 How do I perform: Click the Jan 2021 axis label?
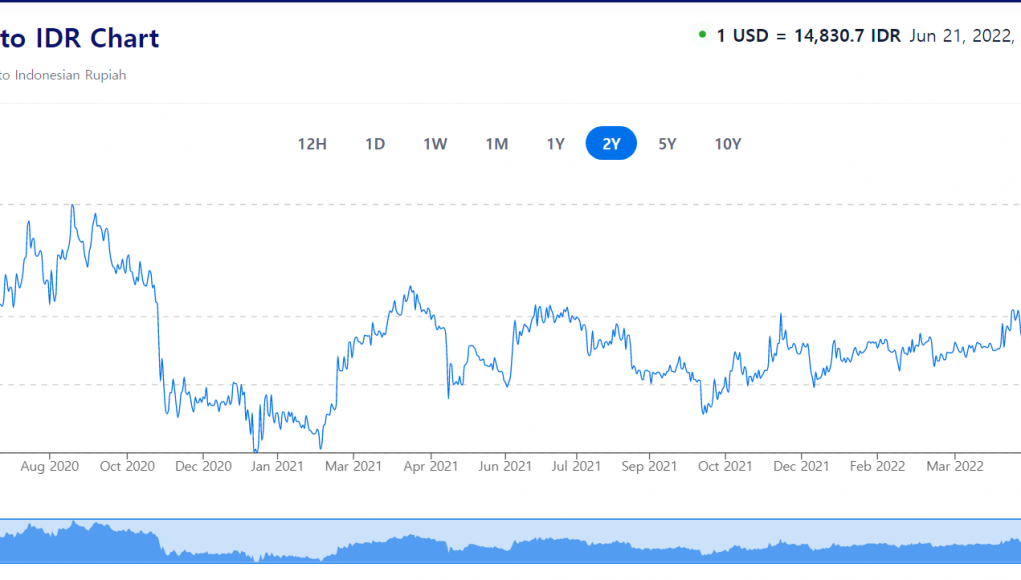pyautogui.click(x=276, y=466)
